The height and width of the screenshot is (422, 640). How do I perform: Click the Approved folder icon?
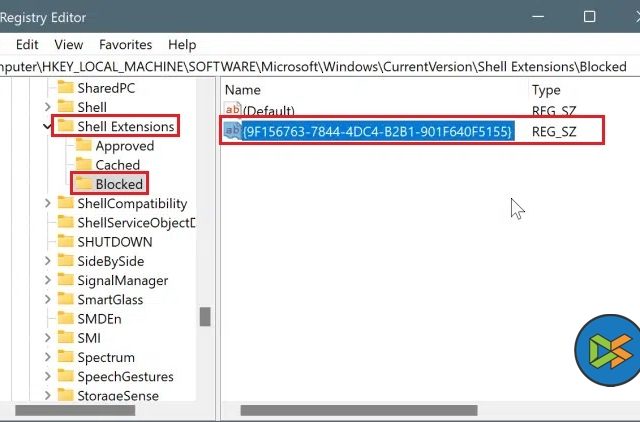[84, 145]
